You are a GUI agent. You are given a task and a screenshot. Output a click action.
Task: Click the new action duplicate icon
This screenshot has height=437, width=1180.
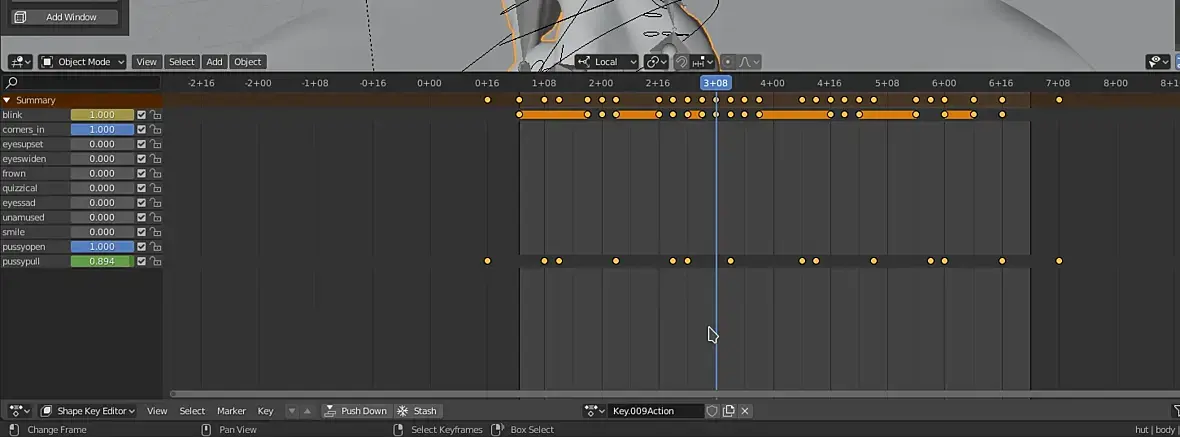(728, 411)
